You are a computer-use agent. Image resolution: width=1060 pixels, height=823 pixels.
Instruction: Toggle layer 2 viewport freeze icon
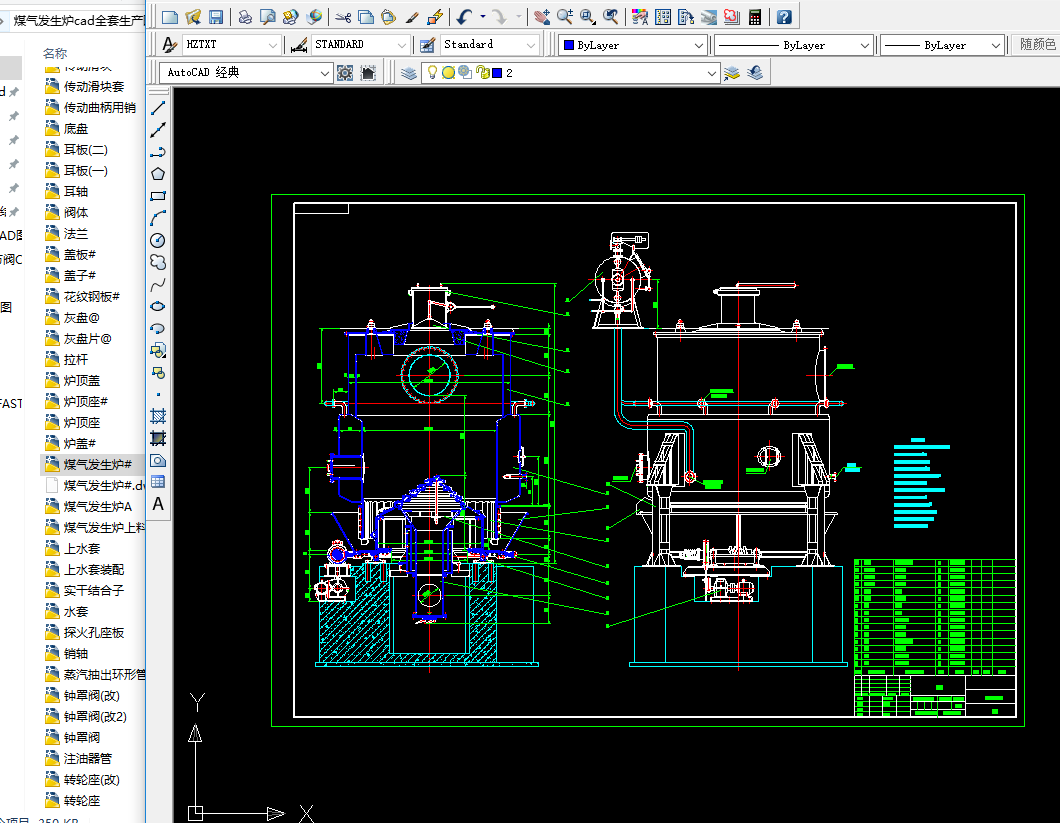(465, 72)
